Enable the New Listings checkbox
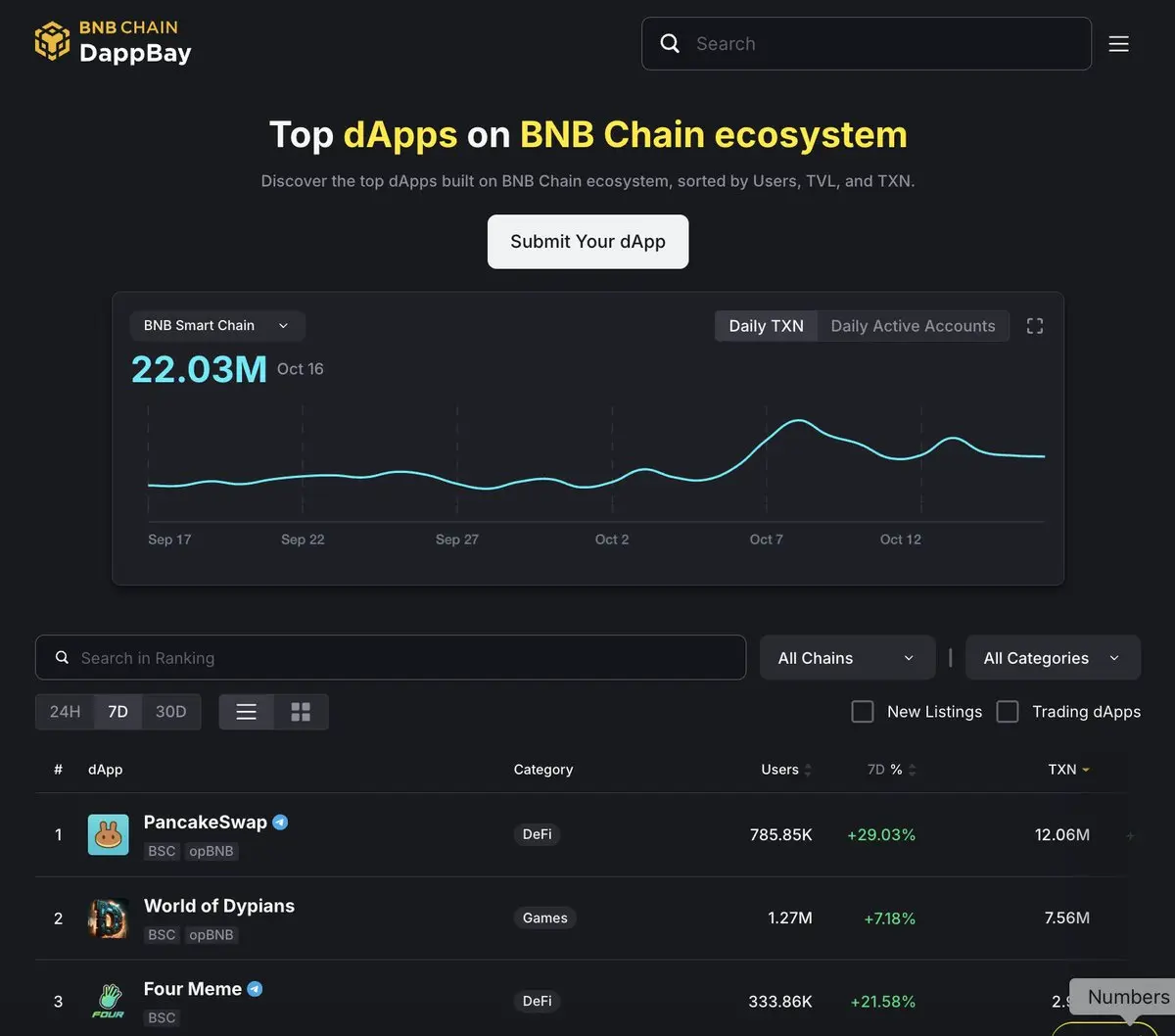 pos(863,712)
